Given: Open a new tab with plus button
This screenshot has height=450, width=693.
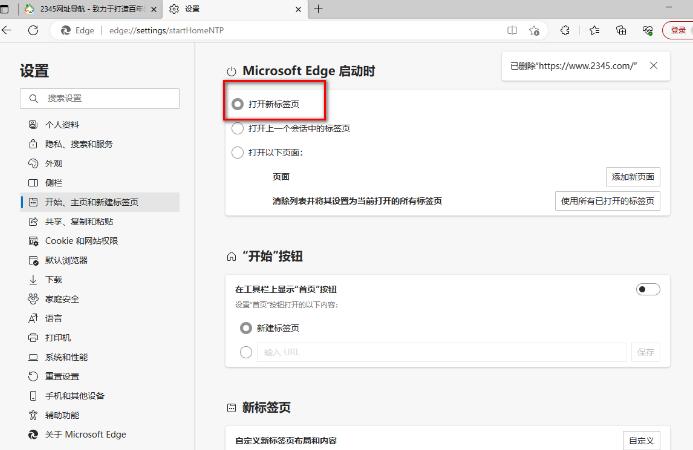Looking at the screenshot, I should [x=318, y=9].
